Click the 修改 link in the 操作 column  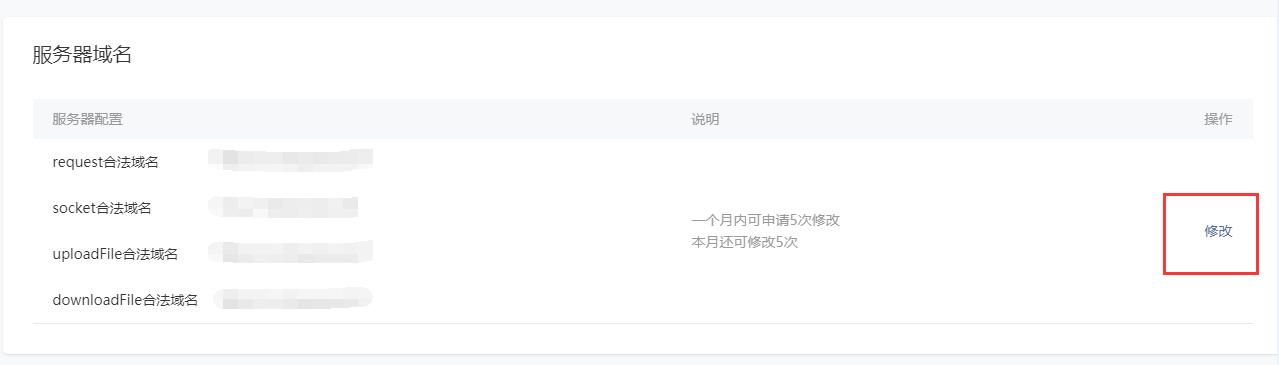(1218, 231)
